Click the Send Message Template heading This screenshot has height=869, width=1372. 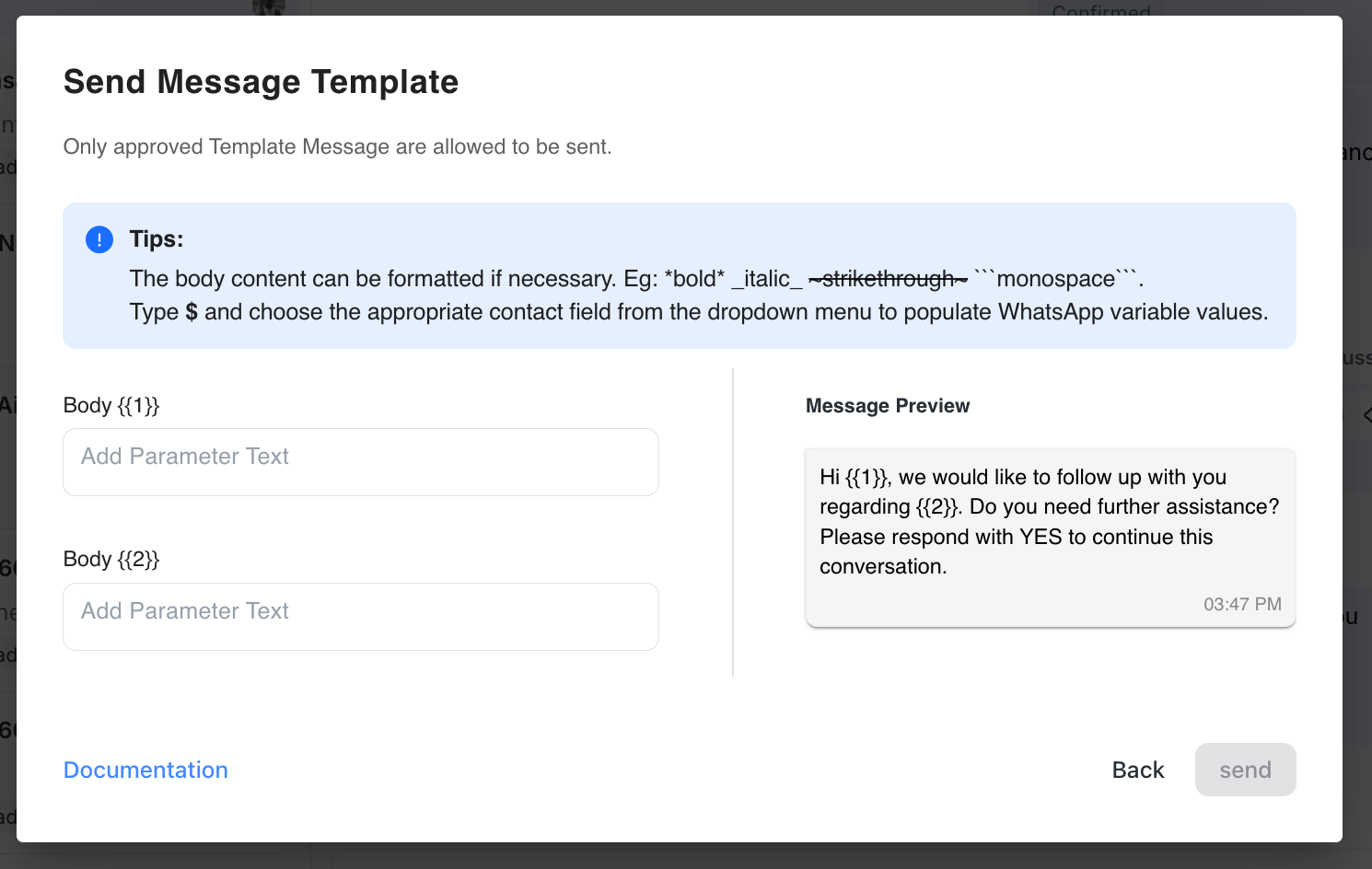(x=261, y=82)
